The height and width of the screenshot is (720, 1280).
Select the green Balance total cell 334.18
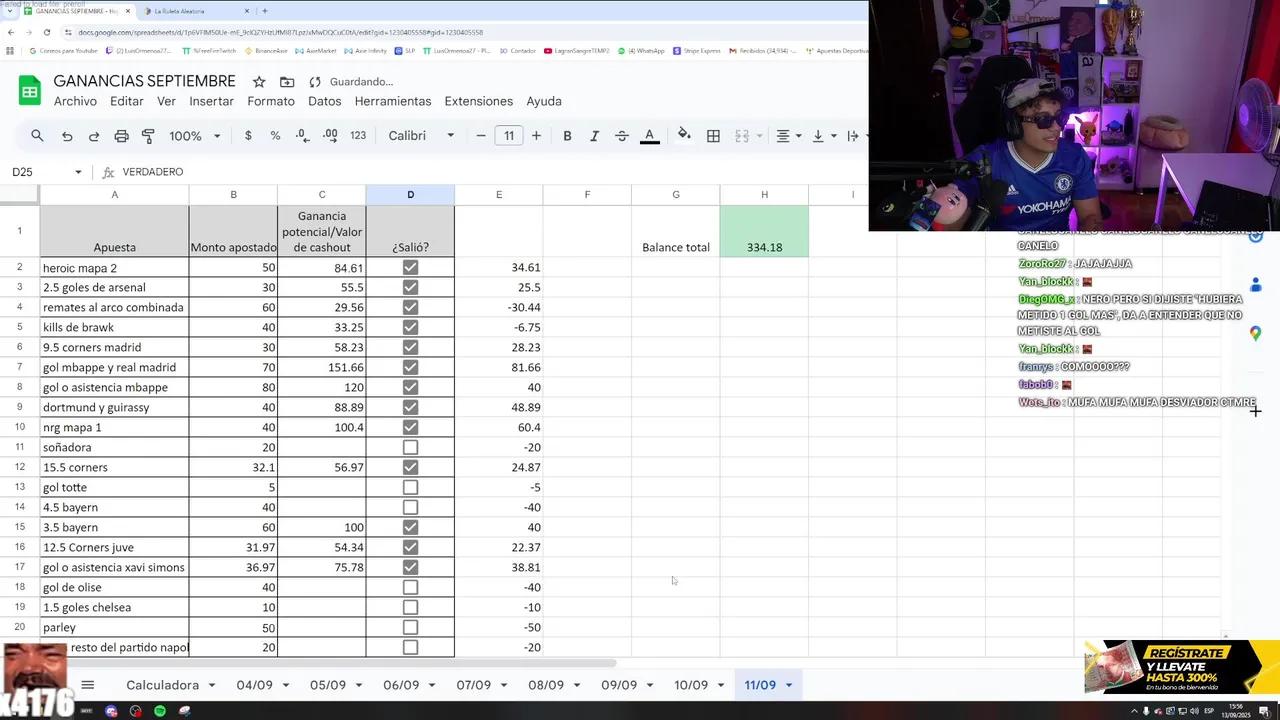[x=764, y=231]
